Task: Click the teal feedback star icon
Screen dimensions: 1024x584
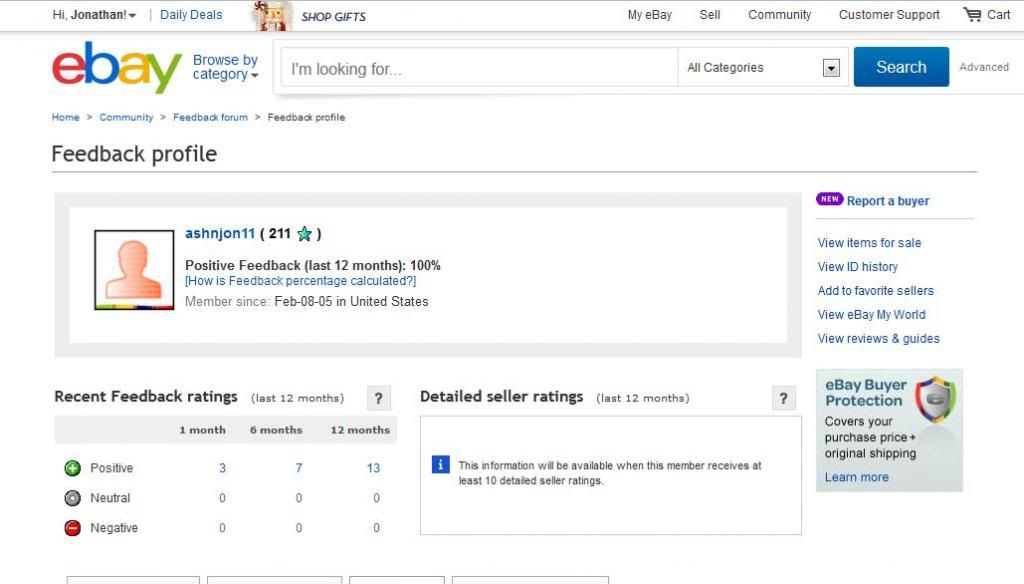Action: point(304,234)
